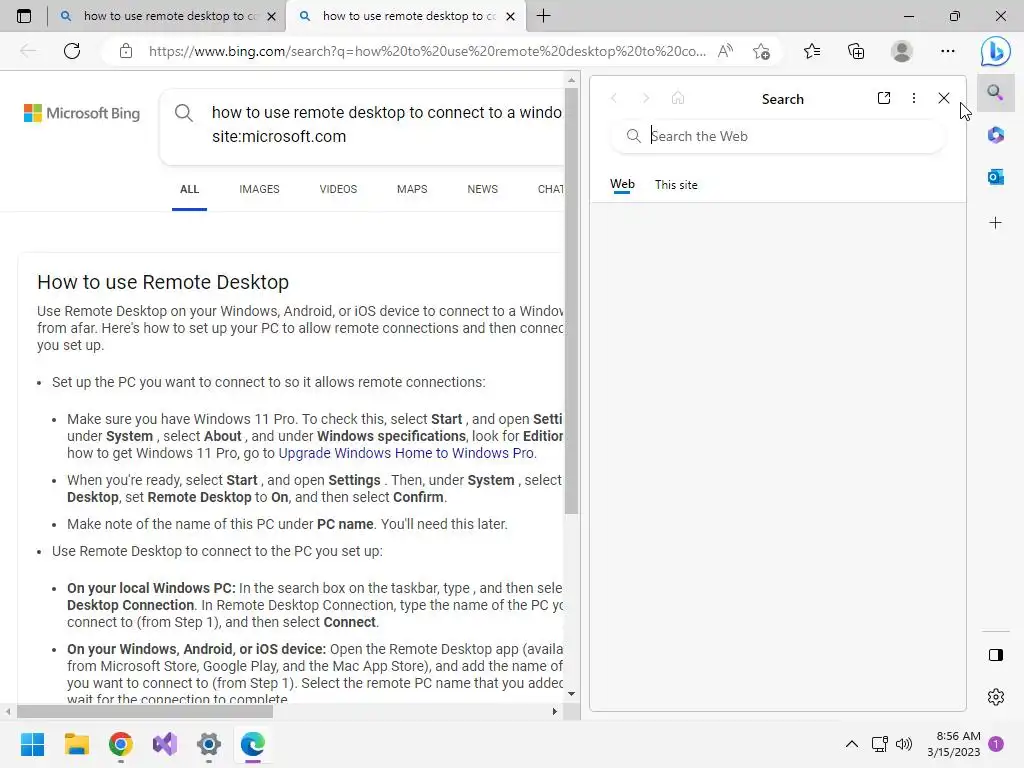Click the horizontal scrollbar thumb

coord(145,711)
